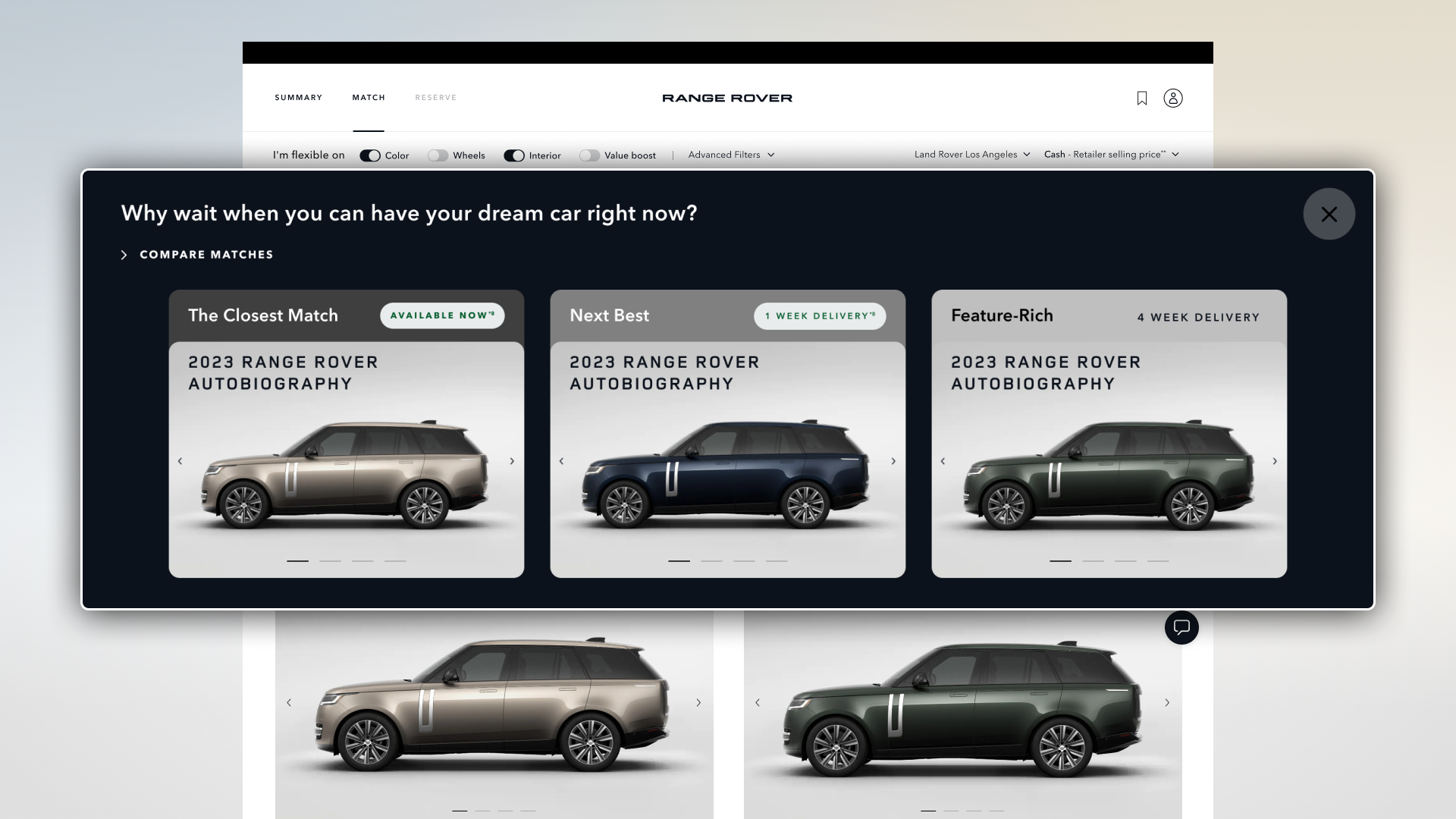Show previous image on Feature-Rich card
This screenshot has height=819, width=1456.
(x=943, y=461)
